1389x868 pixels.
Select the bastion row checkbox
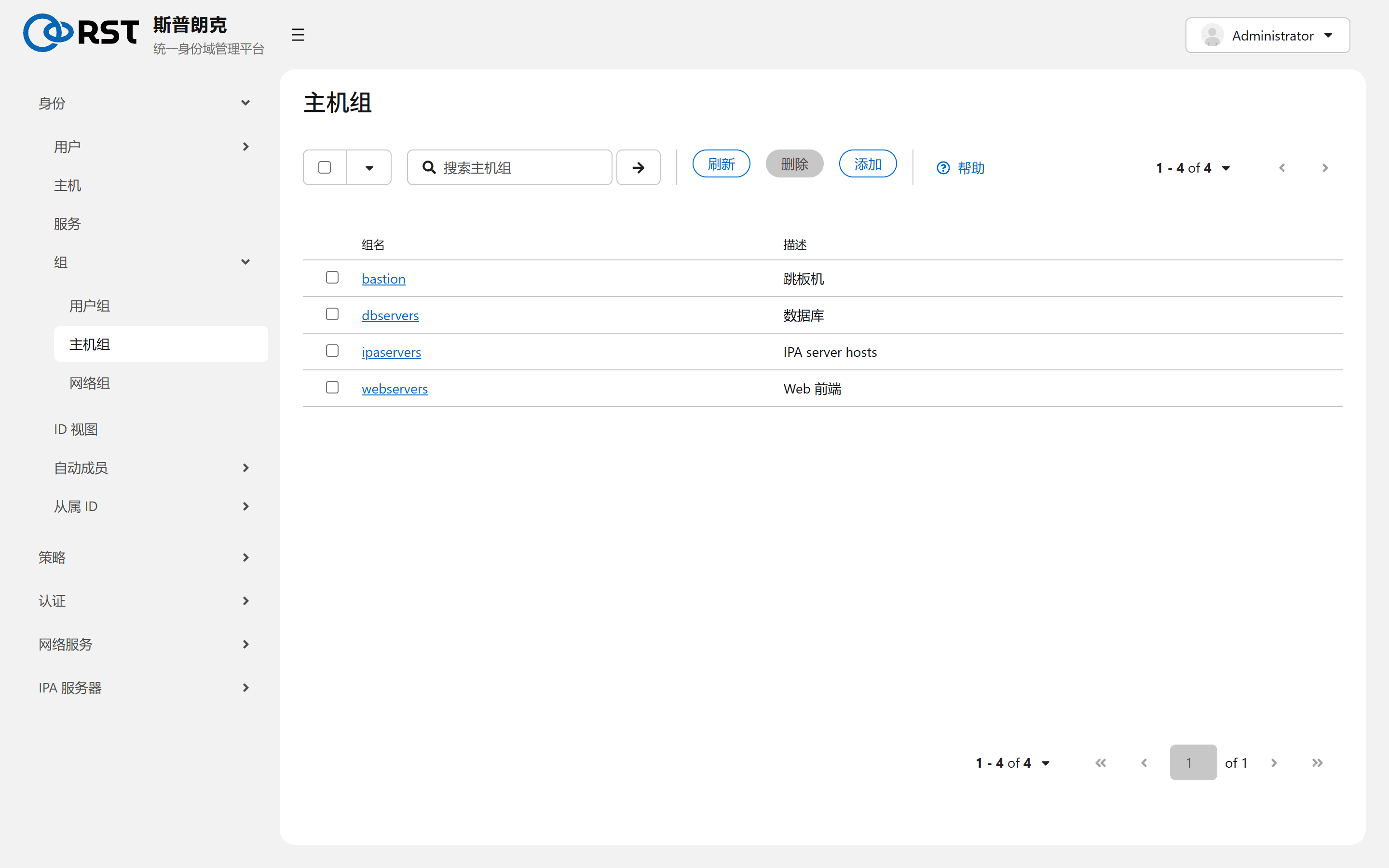click(332, 277)
